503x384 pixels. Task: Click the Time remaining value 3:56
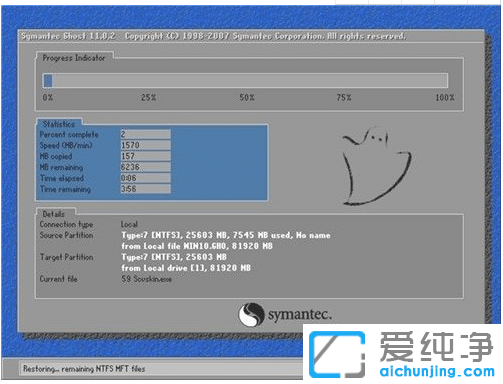(x=146, y=189)
